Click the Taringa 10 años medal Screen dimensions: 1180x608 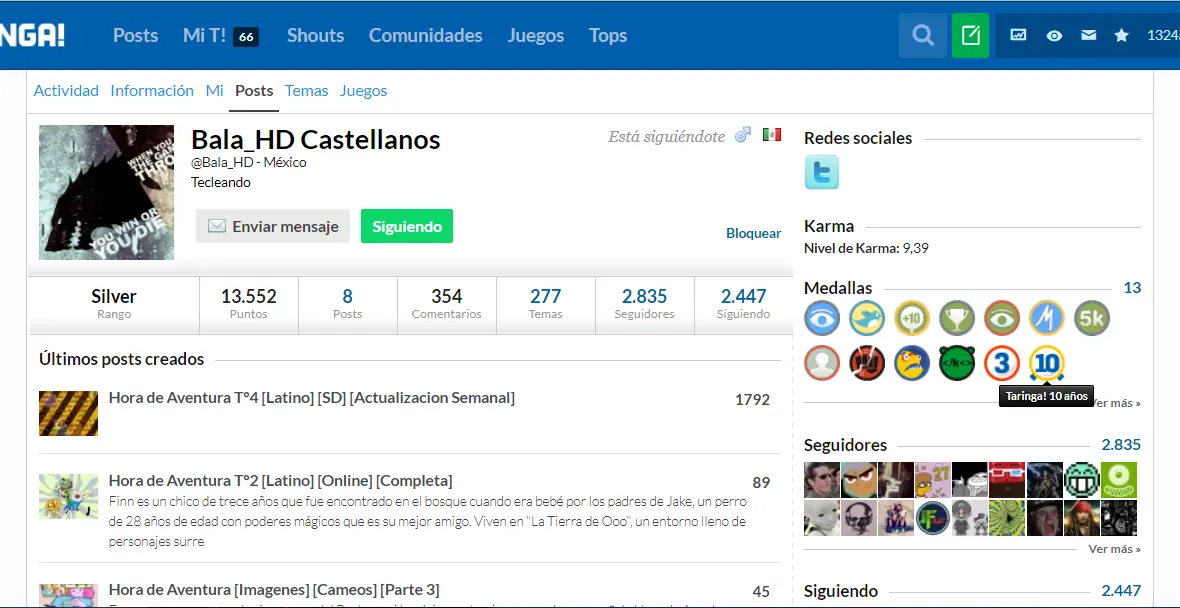tap(1046, 363)
